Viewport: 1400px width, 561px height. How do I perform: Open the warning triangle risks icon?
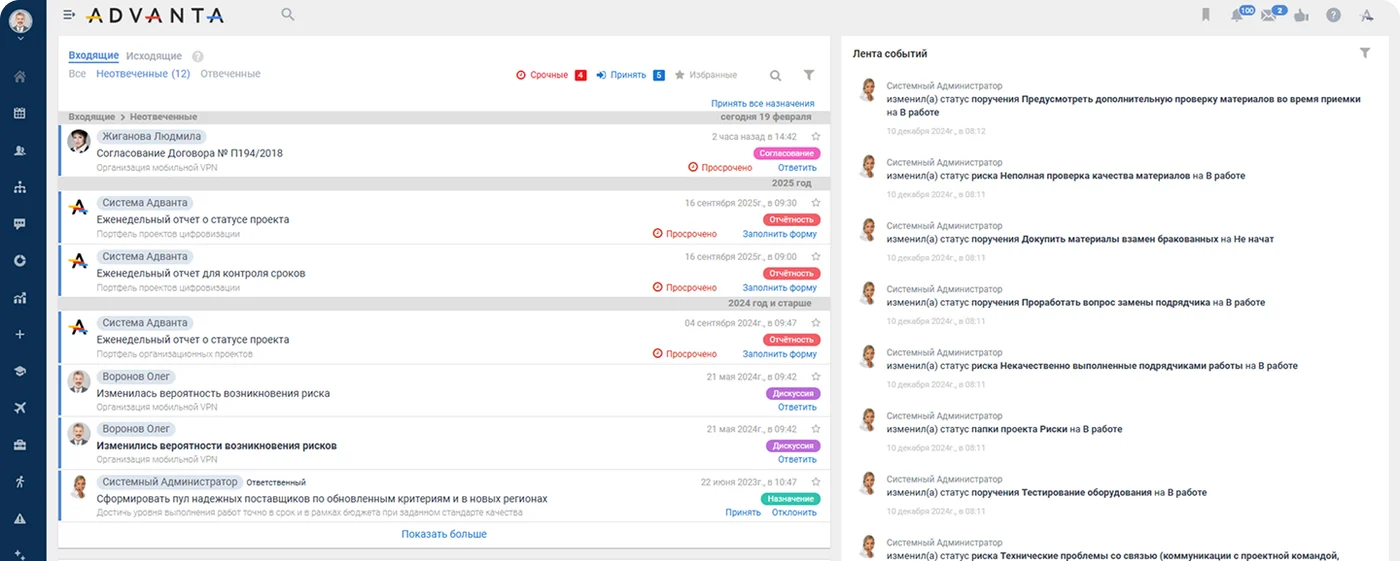click(x=19, y=518)
